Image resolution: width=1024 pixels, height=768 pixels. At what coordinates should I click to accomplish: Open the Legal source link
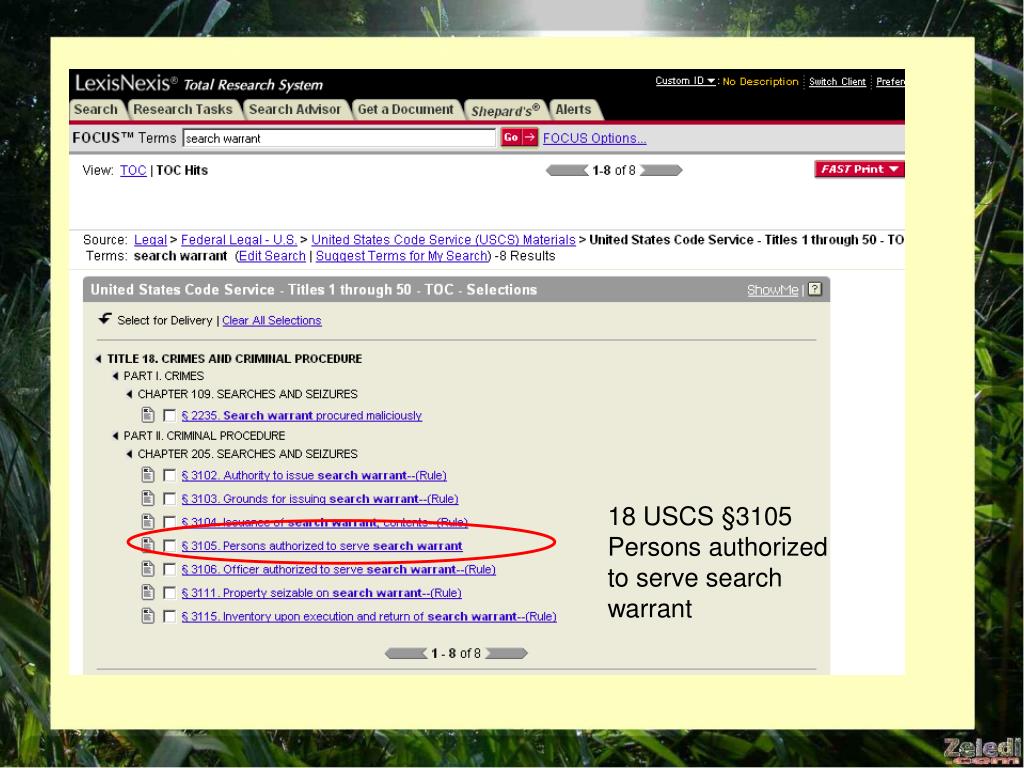[150, 240]
